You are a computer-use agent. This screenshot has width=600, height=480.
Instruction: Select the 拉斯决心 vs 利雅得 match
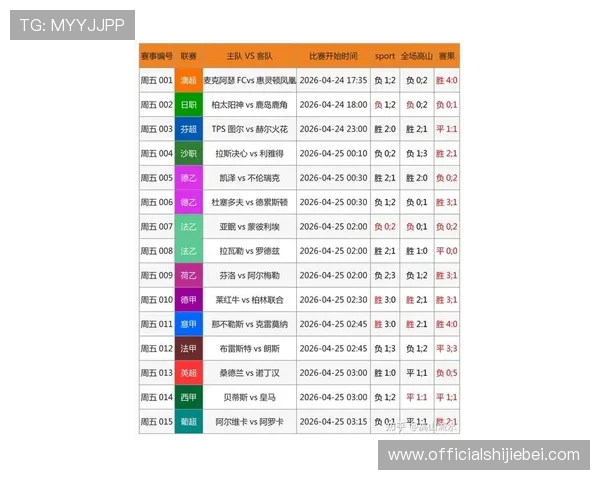[249, 153]
